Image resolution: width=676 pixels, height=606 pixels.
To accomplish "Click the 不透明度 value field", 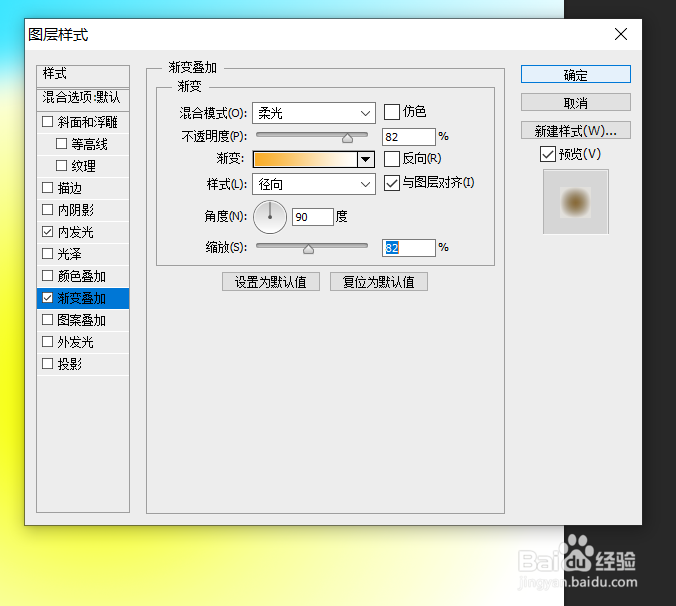I will click(409, 137).
